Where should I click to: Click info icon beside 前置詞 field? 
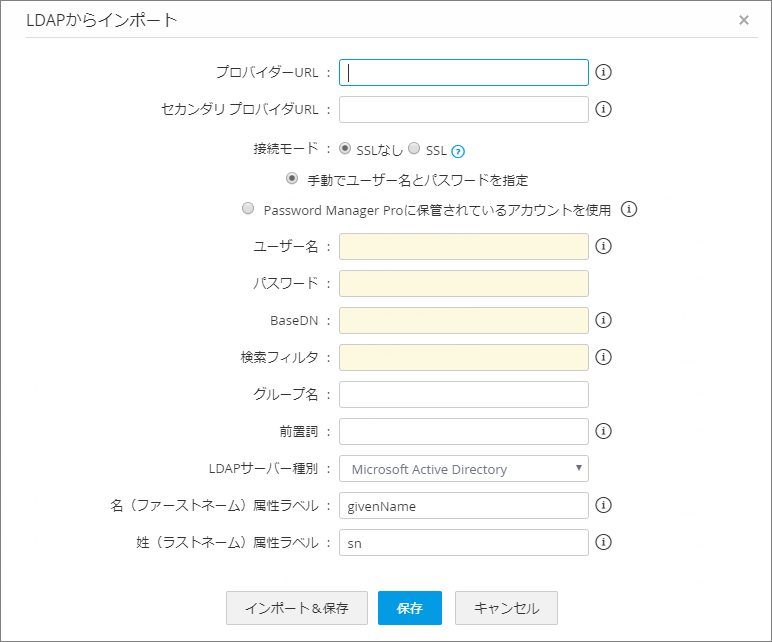coord(604,431)
